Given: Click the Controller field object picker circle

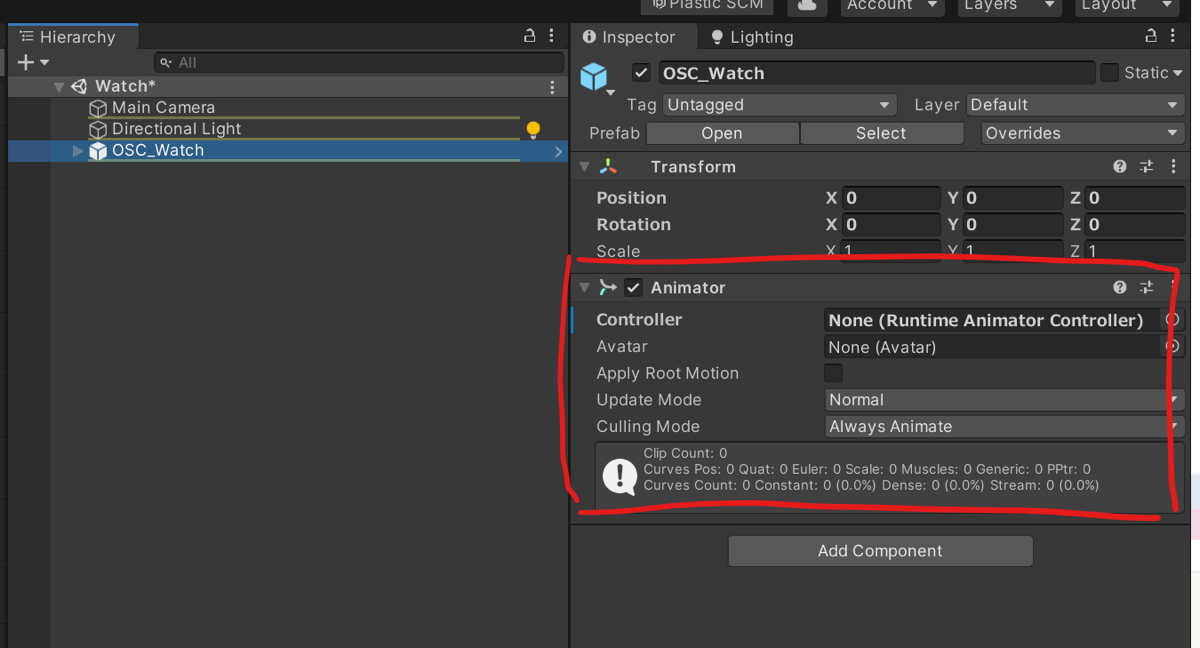Looking at the screenshot, I should point(1172,320).
